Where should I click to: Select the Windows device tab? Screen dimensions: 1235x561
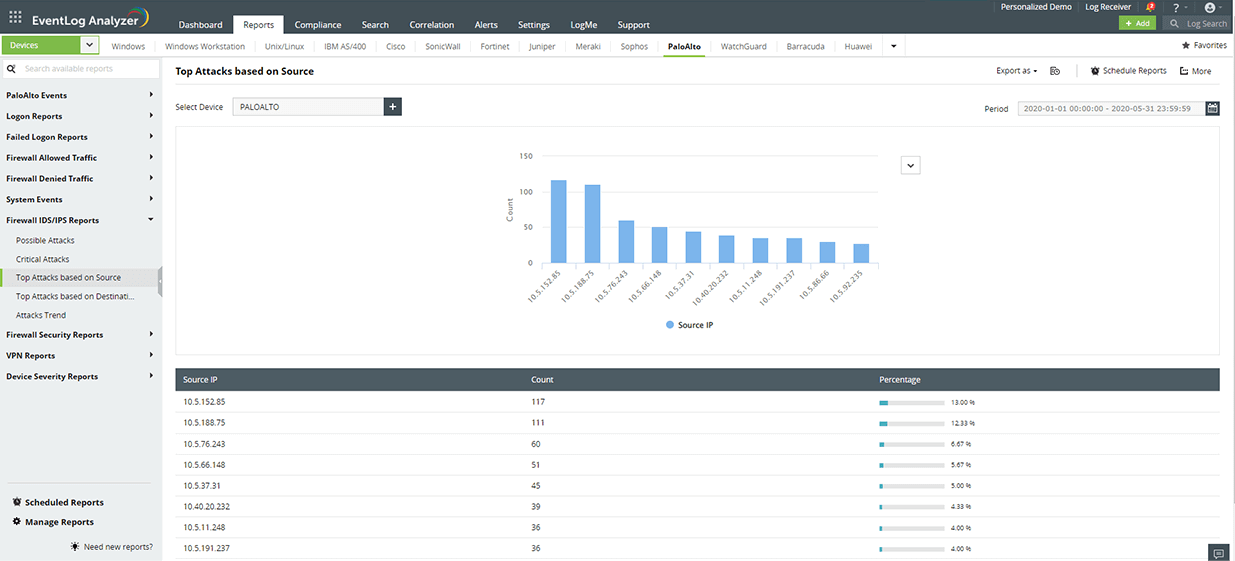tap(128, 46)
